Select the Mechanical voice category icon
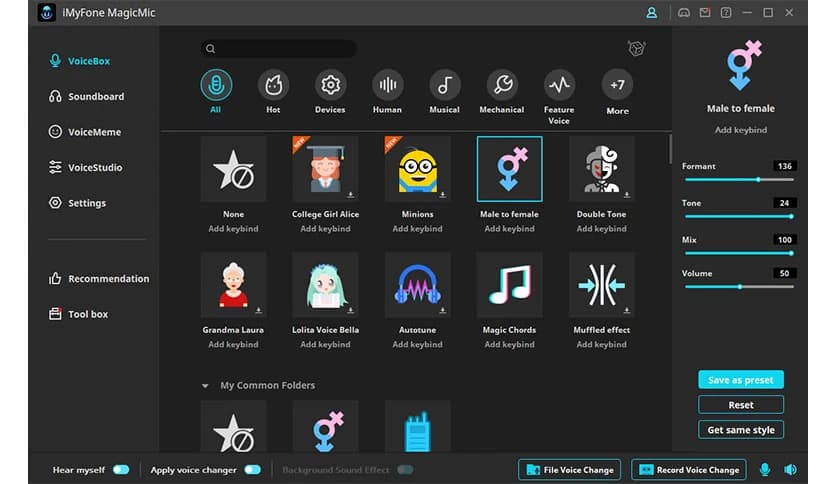The image size is (836, 484). coord(501,85)
